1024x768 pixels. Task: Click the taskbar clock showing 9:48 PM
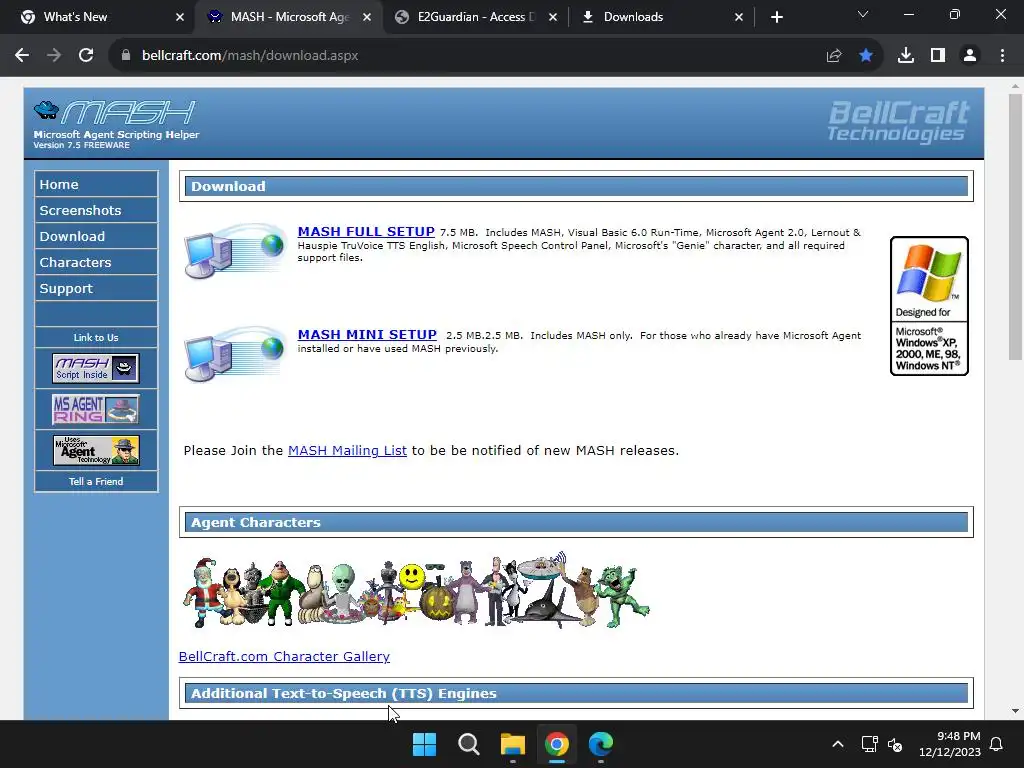click(950, 744)
